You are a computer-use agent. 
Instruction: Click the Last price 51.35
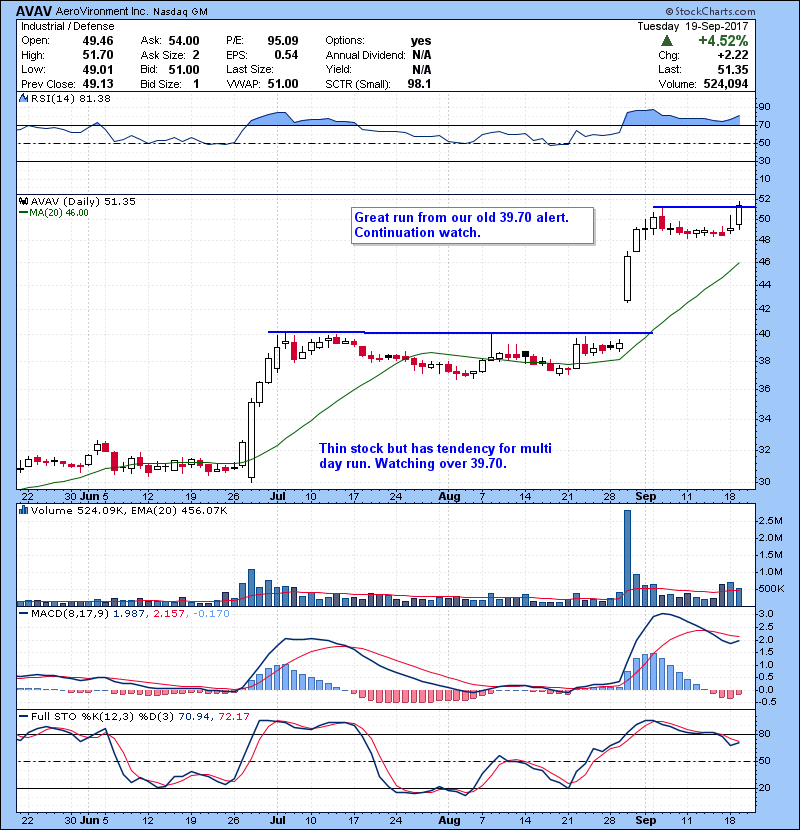pos(733,69)
